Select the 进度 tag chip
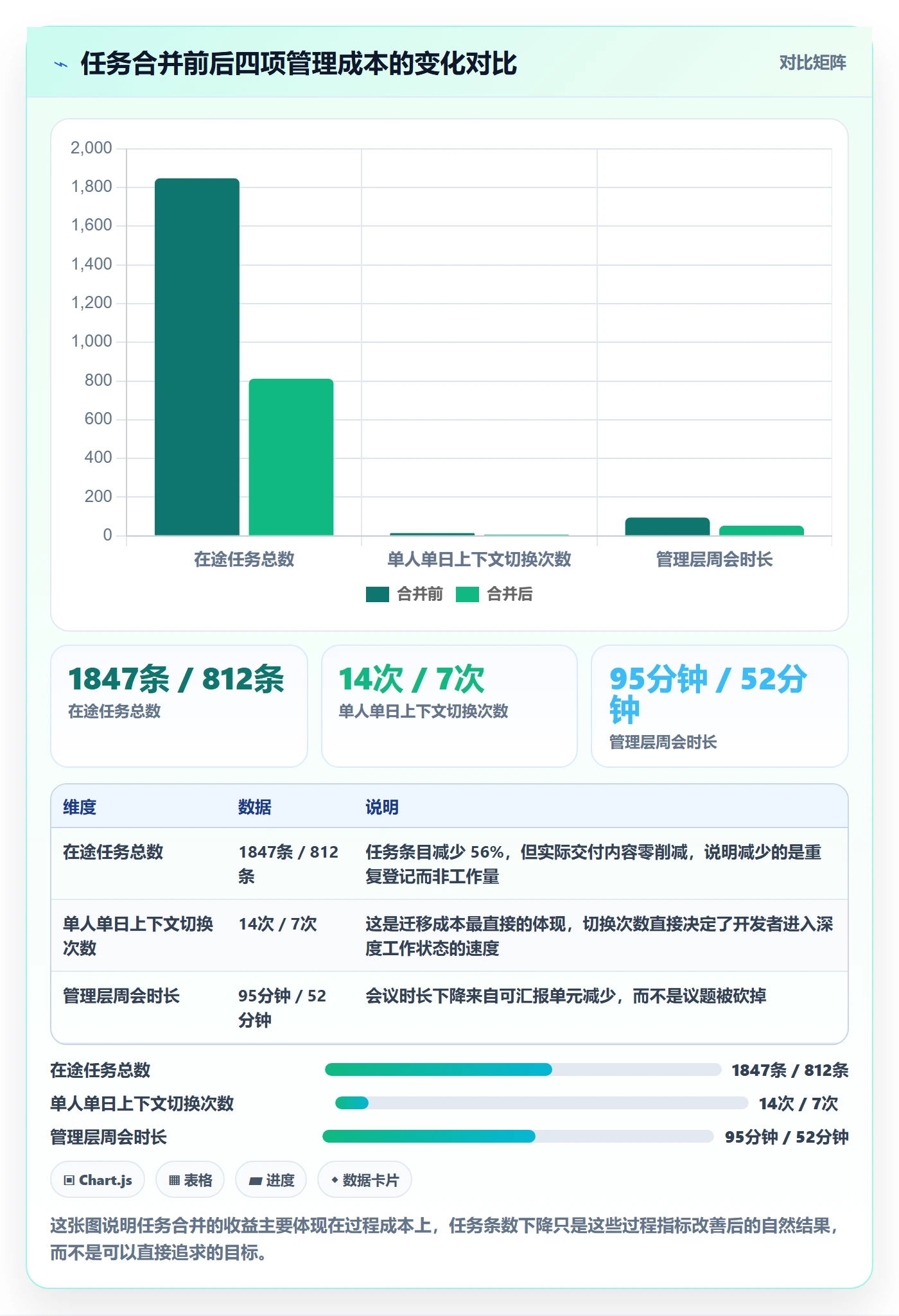Screen dimensions: 899x1316 pos(271,1180)
